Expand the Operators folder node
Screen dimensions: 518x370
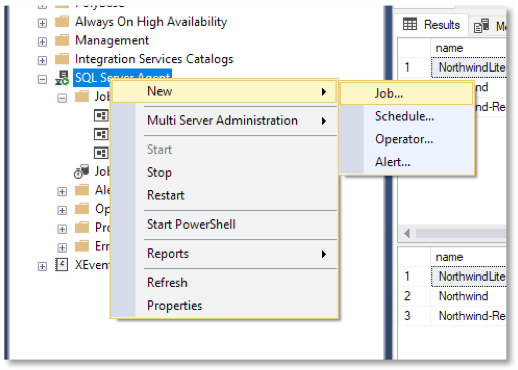click(x=62, y=211)
